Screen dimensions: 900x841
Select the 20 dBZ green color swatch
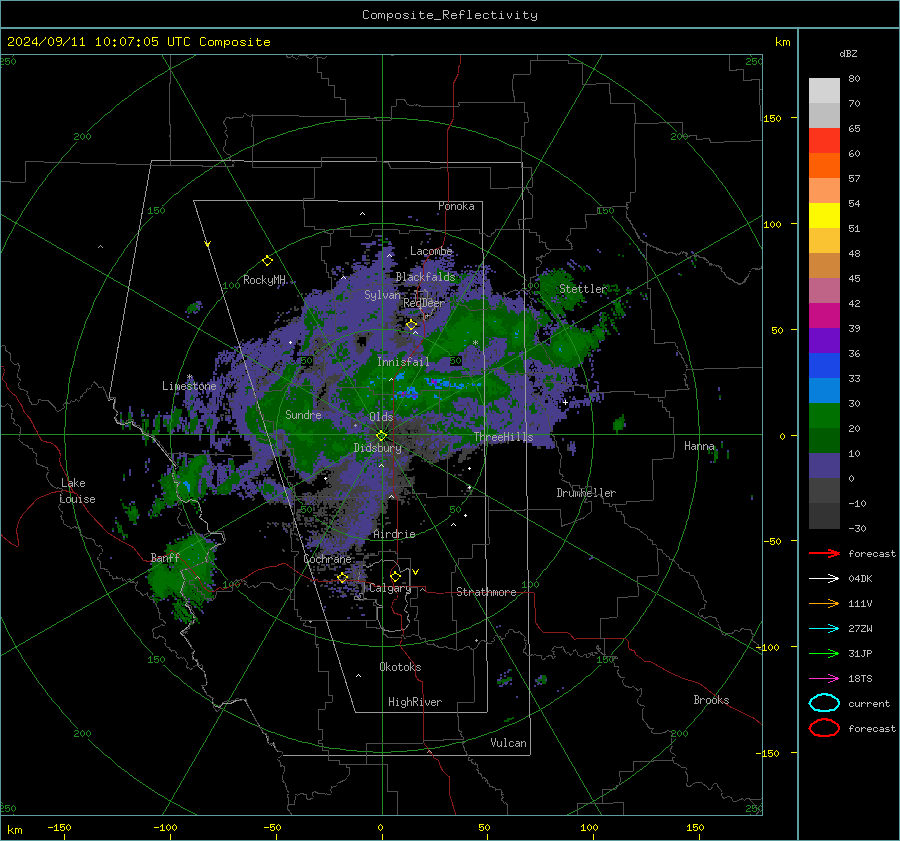pos(824,416)
